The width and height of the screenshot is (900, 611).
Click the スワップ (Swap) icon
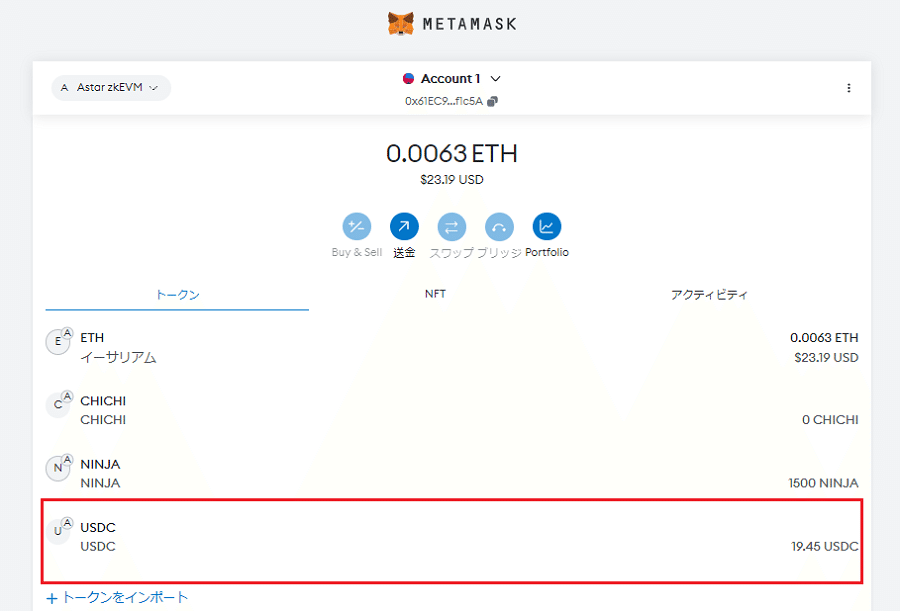point(451,227)
